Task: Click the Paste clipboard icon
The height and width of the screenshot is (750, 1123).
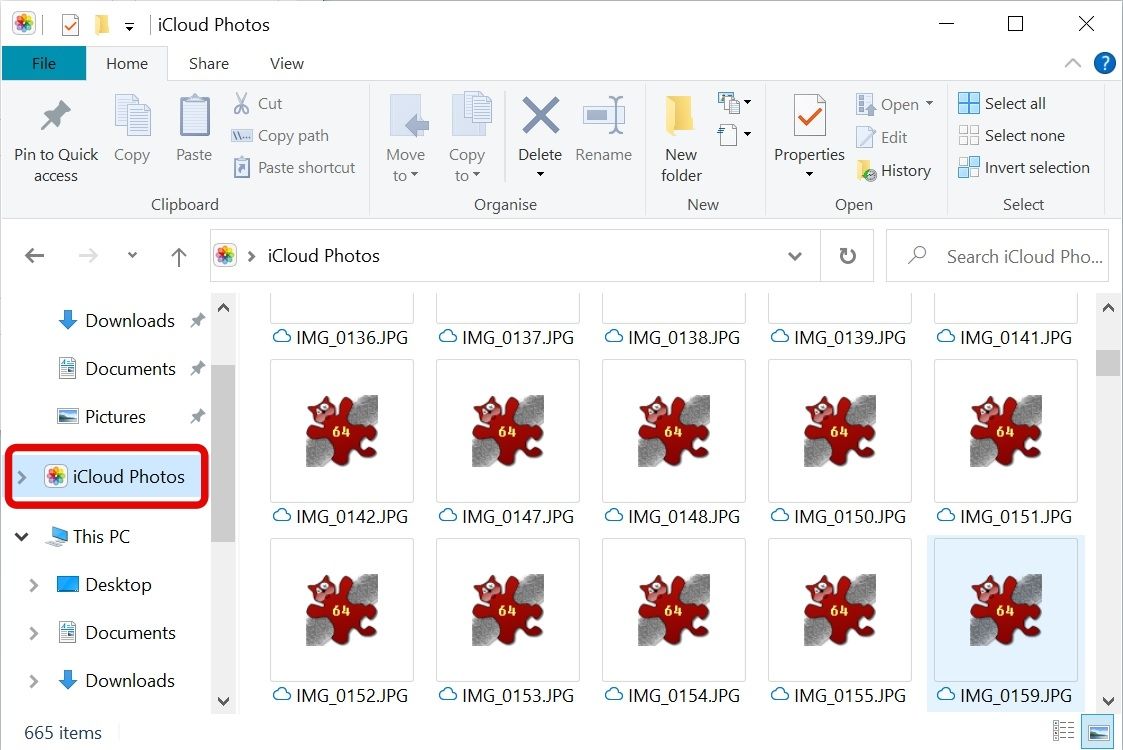Action: [x=194, y=115]
